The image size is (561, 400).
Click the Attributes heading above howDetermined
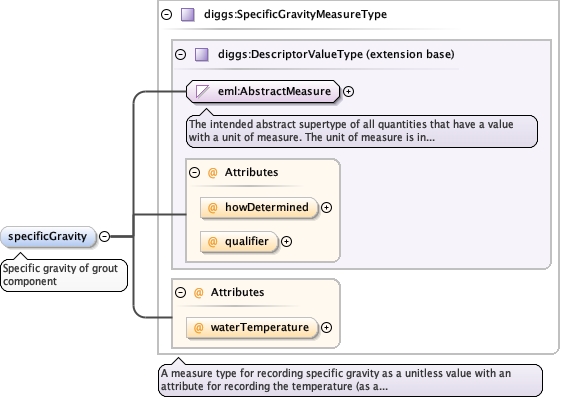coord(251,172)
